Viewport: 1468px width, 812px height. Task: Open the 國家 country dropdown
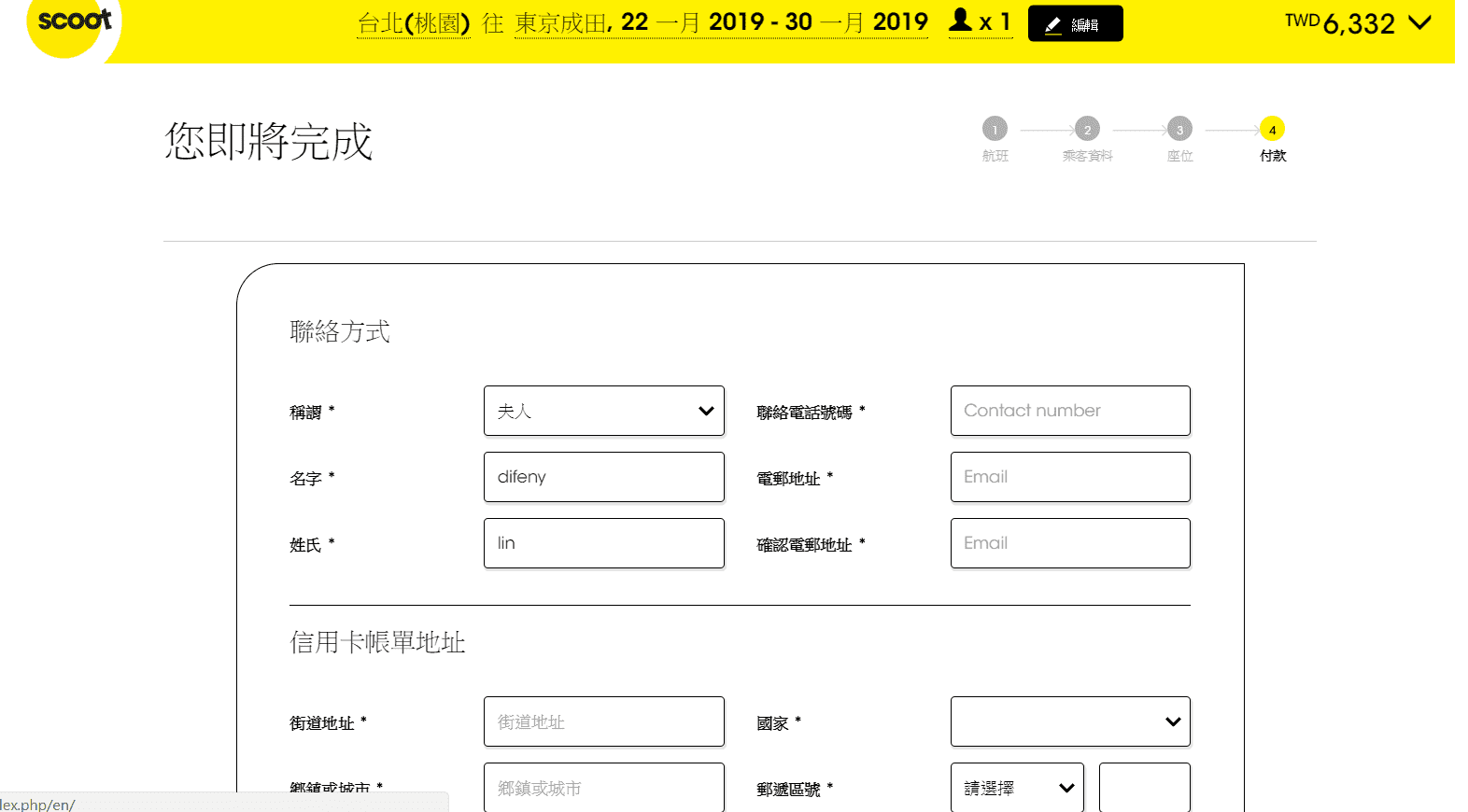(x=1070, y=721)
